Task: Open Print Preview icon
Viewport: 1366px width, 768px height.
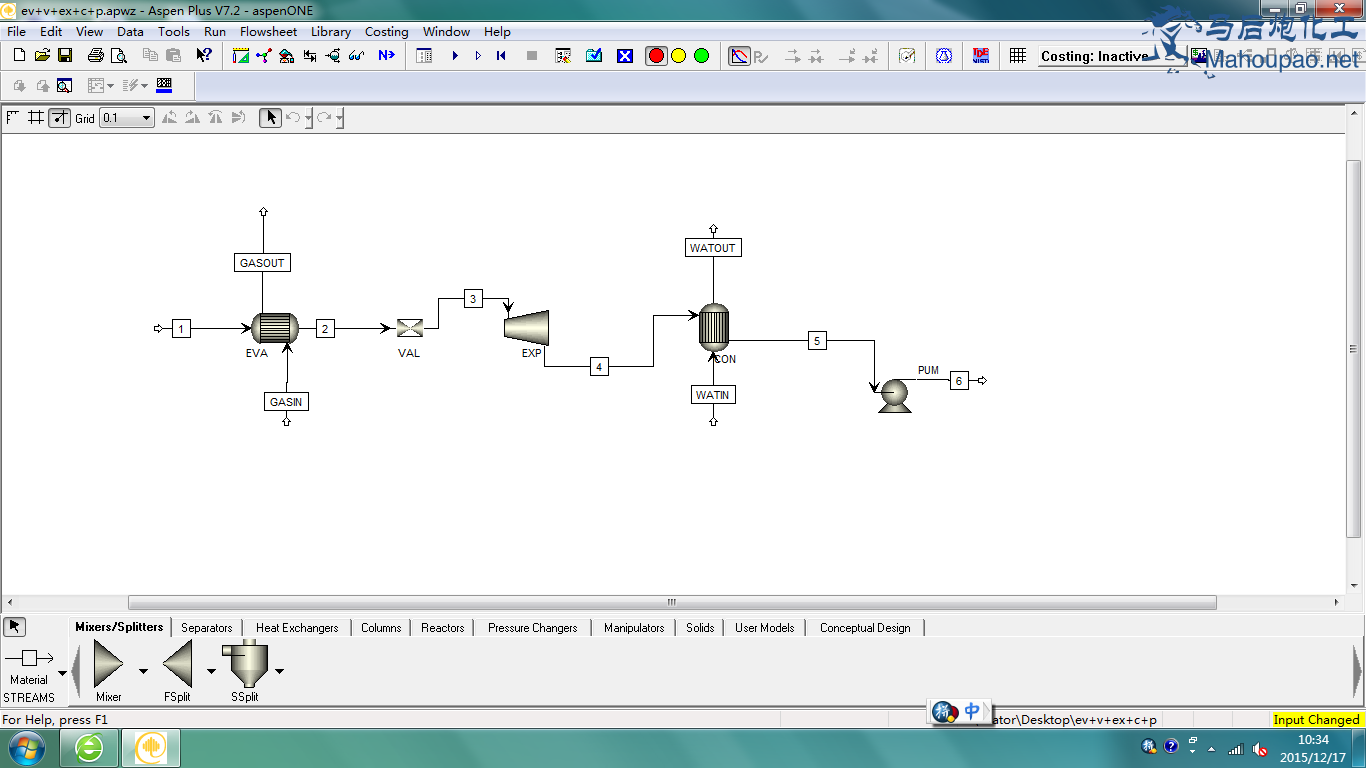Action: click(118, 56)
